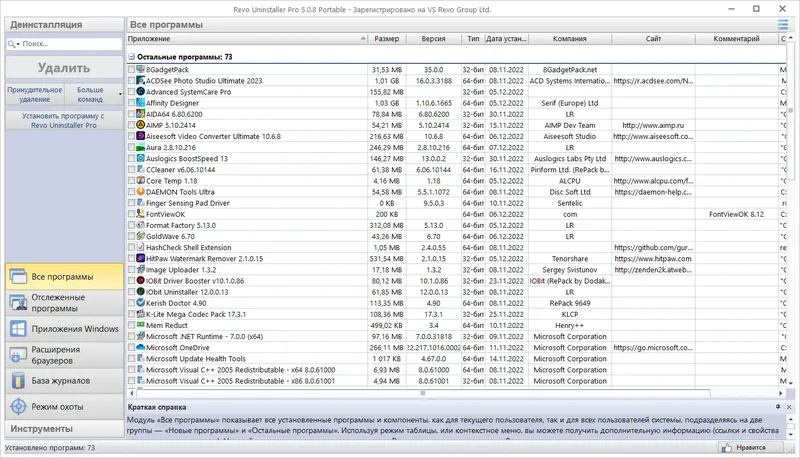Tick the Finger Sensing Pad Driver checkbox
800x458 pixels.
click(132, 203)
